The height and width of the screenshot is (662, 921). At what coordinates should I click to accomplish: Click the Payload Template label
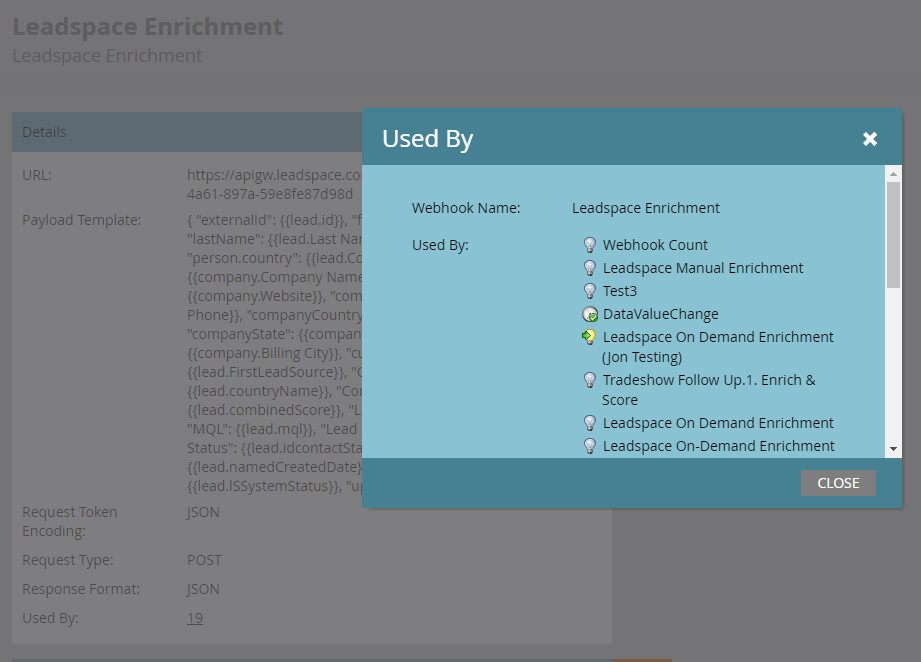coord(82,220)
